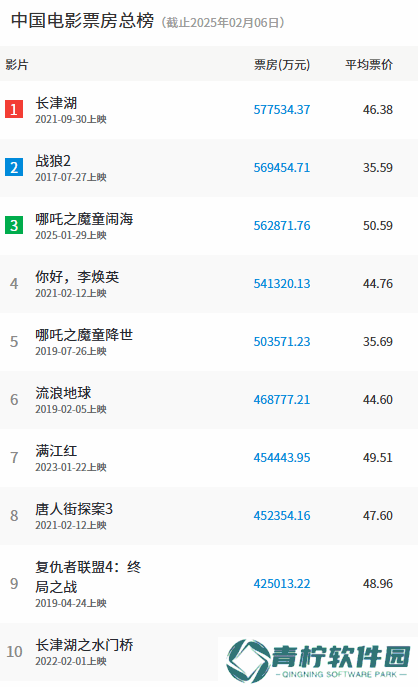Click the date note 截止2025年02月06日
The width and height of the screenshot is (418, 687).
pyautogui.click(x=223, y=22)
